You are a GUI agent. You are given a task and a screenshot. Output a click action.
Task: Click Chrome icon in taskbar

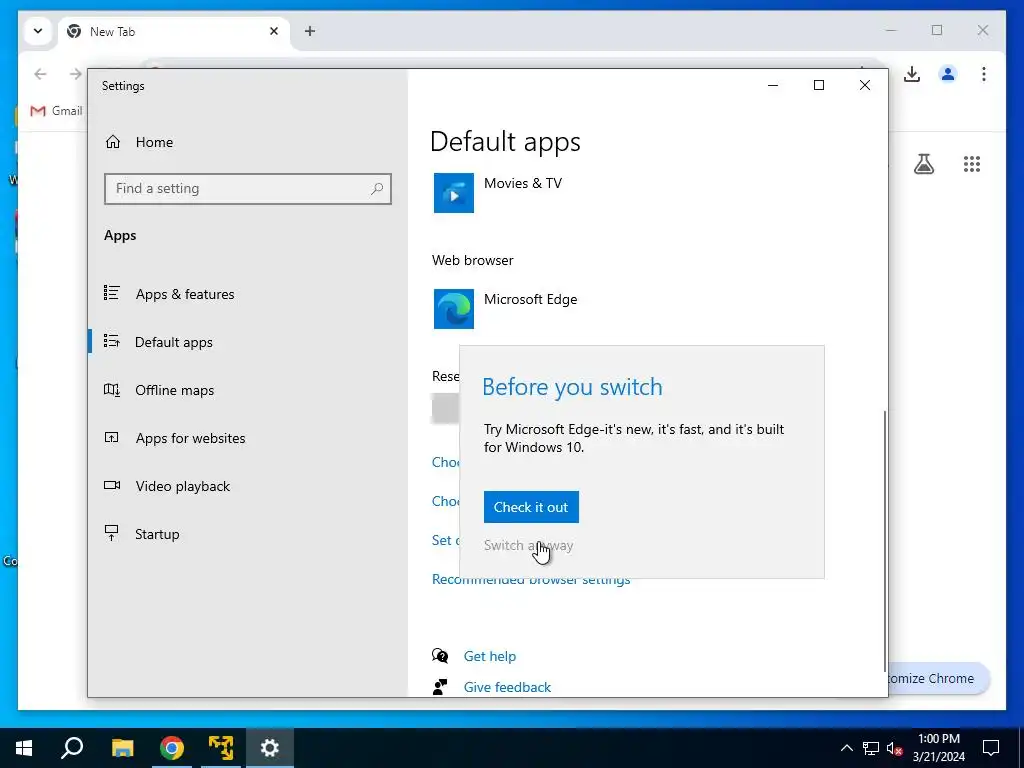[x=172, y=748]
